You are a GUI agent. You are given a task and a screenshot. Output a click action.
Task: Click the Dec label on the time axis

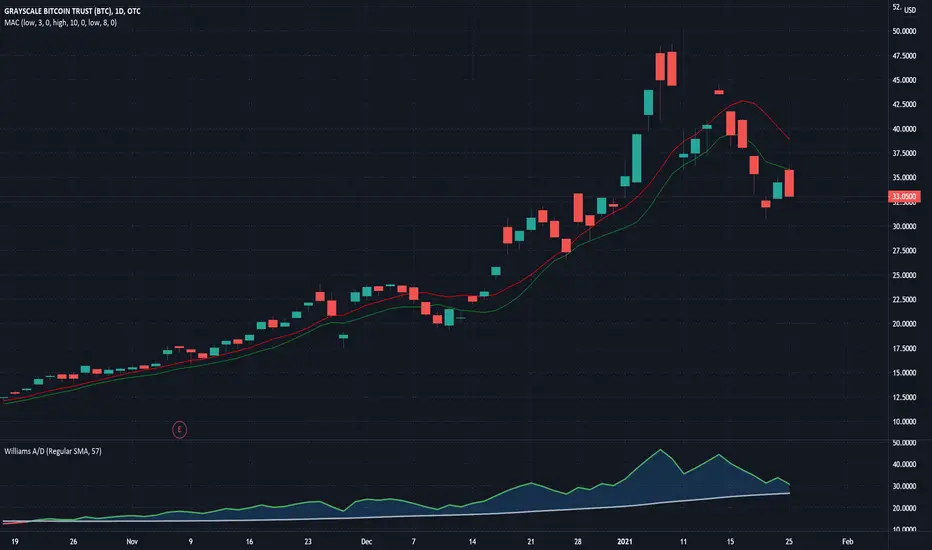click(x=366, y=541)
